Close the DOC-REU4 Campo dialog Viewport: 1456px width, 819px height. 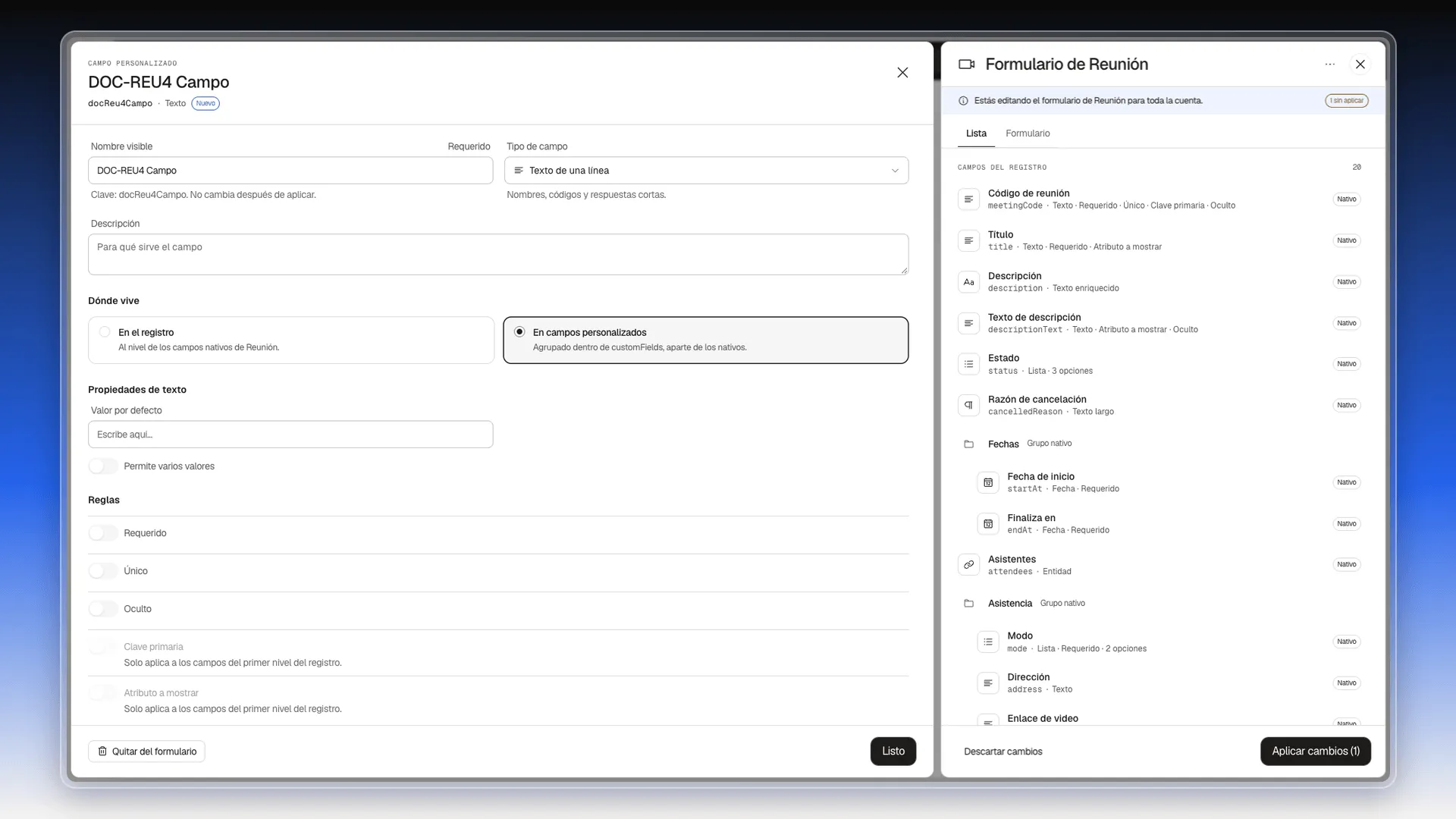pyautogui.click(x=902, y=73)
